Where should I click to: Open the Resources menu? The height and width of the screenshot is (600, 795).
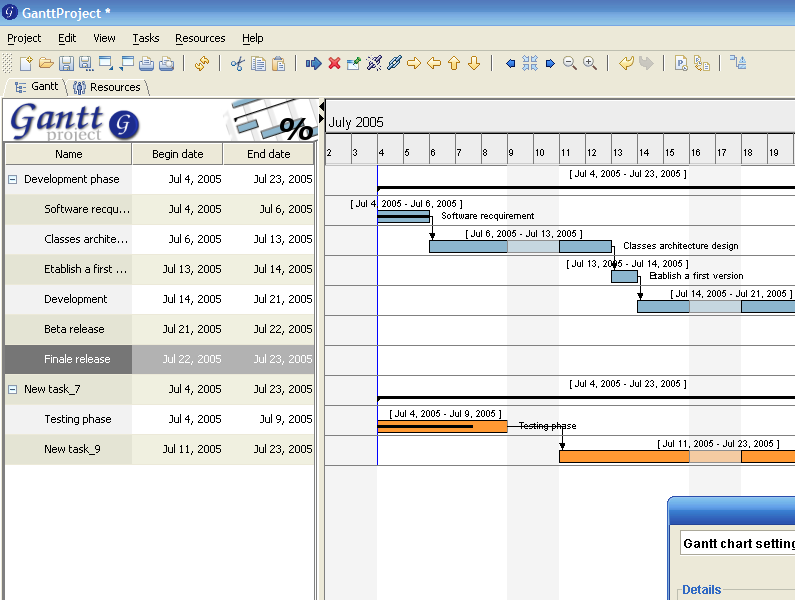tap(200, 39)
